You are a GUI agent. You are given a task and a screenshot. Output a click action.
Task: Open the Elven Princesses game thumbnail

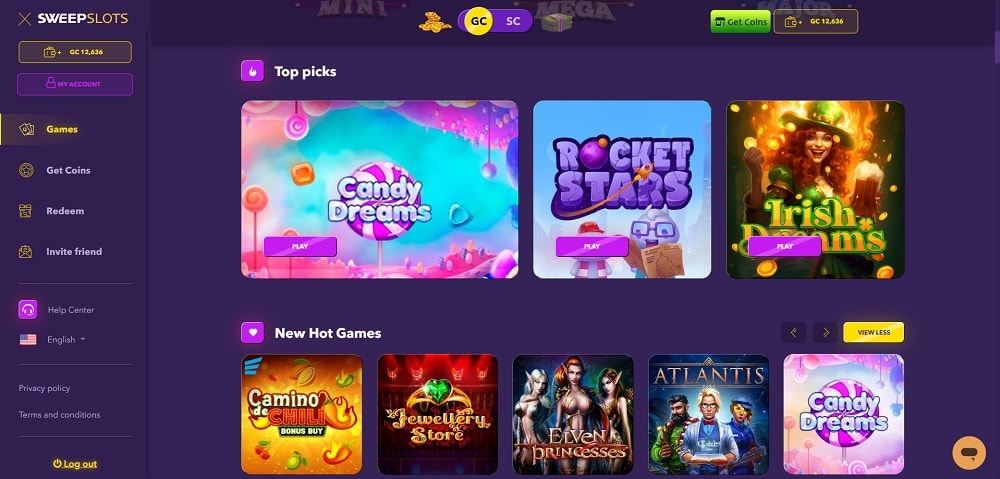573,415
